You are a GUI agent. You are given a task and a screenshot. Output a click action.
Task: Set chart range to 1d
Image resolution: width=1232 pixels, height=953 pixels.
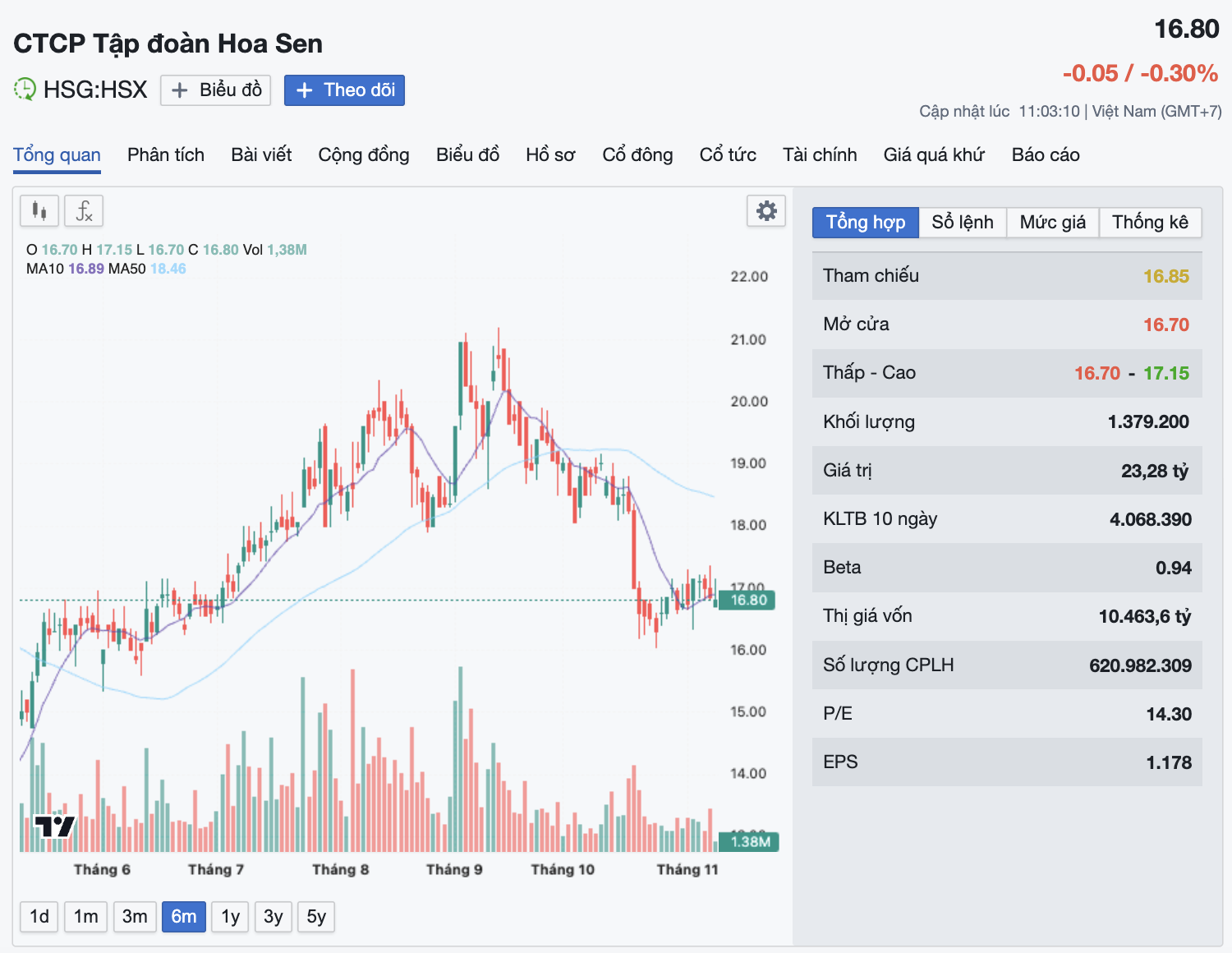(x=39, y=916)
